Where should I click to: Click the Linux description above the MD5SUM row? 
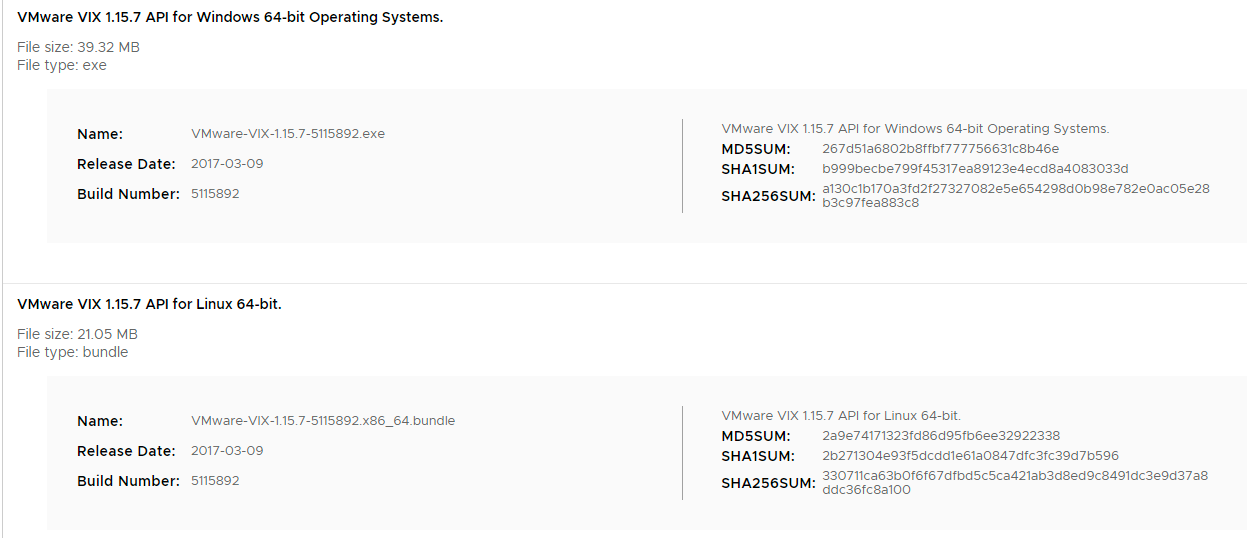pyautogui.click(x=841, y=416)
